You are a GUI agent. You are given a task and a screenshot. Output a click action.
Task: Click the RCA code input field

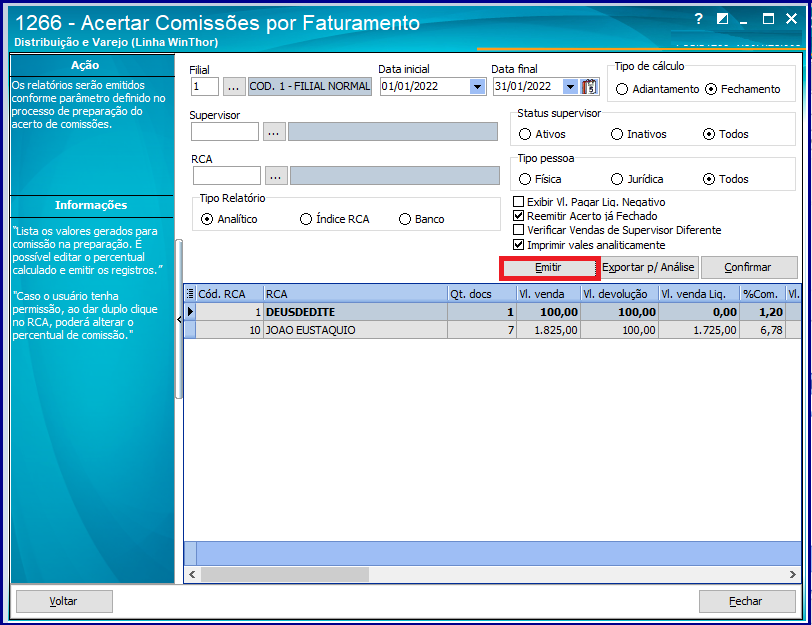pos(227,176)
